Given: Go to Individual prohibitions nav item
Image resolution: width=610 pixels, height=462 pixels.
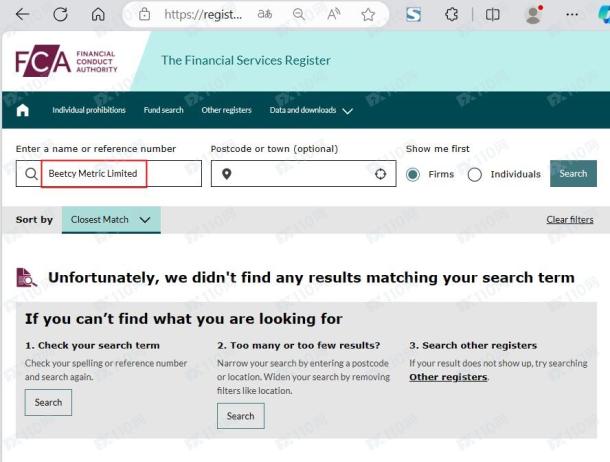Looking at the screenshot, I should click(x=89, y=110).
